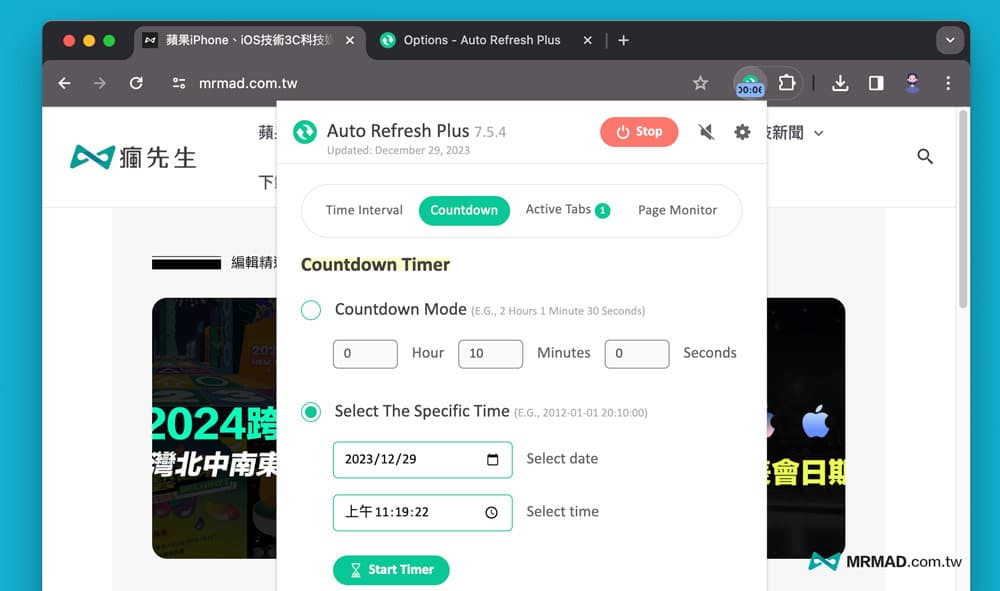Select the Countdown tab
This screenshot has height=591, width=1000.
click(464, 210)
